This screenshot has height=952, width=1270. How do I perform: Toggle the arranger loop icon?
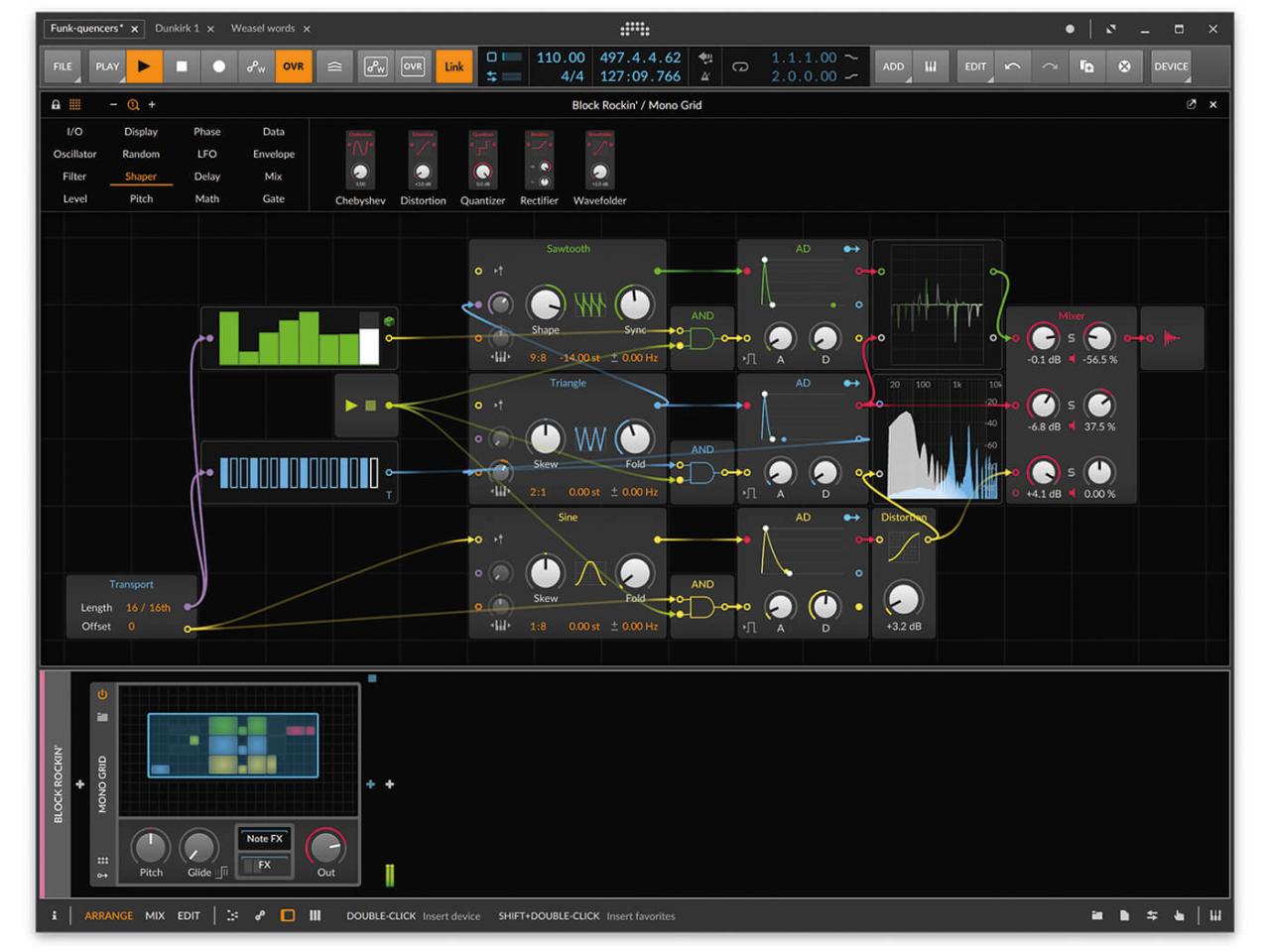pyautogui.click(x=740, y=66)
